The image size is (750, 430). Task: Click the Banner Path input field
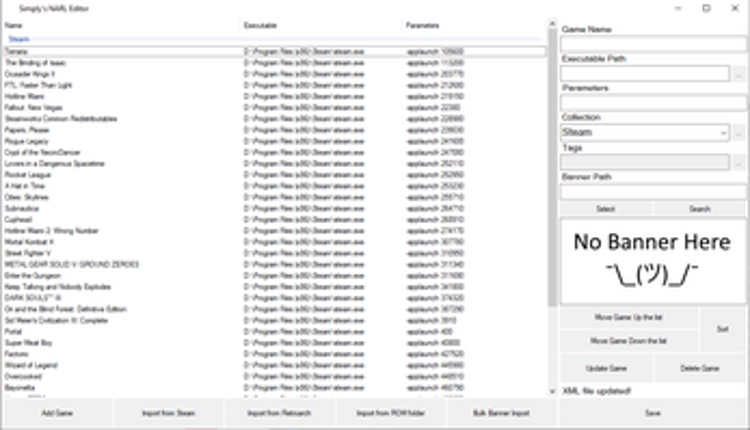(653, 192)
